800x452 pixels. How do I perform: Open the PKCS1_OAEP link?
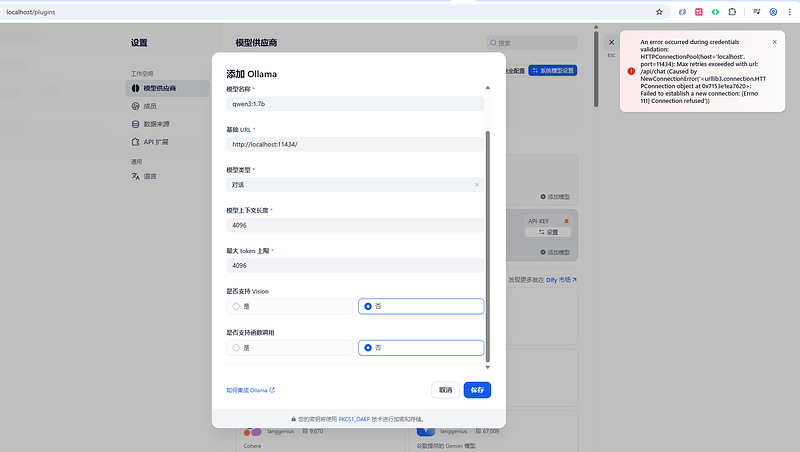coord(354,419)
